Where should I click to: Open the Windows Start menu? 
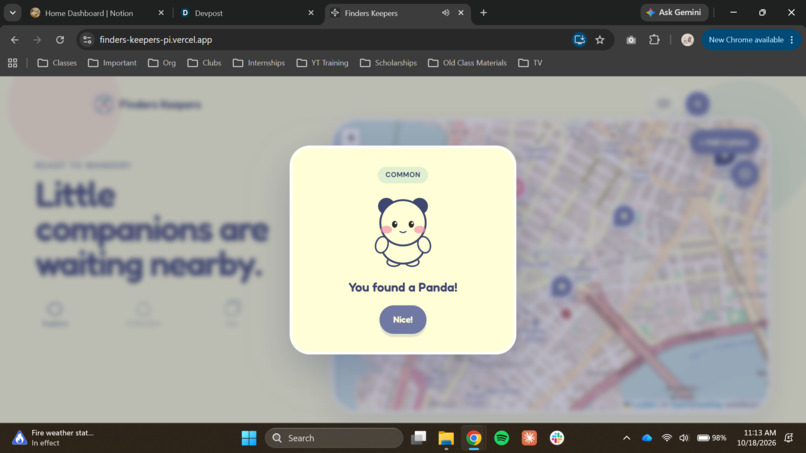pos(249,438)
